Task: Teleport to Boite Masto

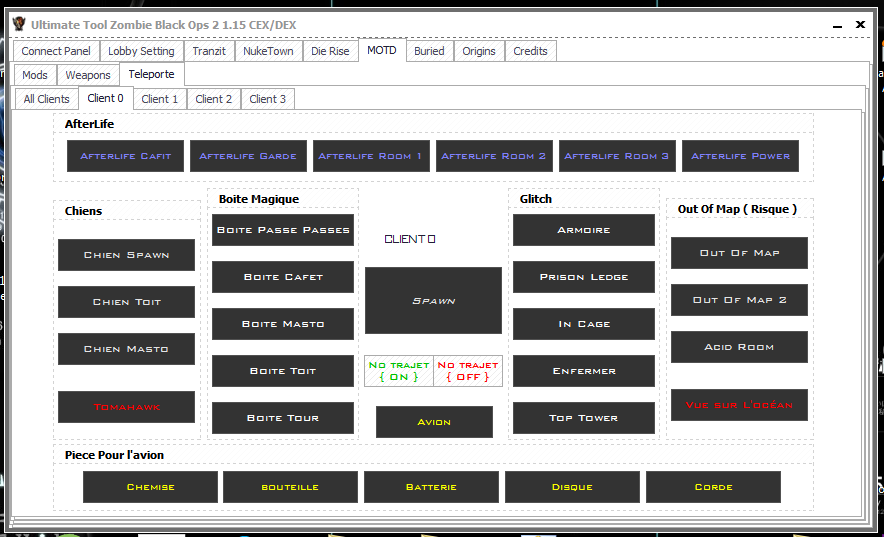Action: (x=283, y=324)
